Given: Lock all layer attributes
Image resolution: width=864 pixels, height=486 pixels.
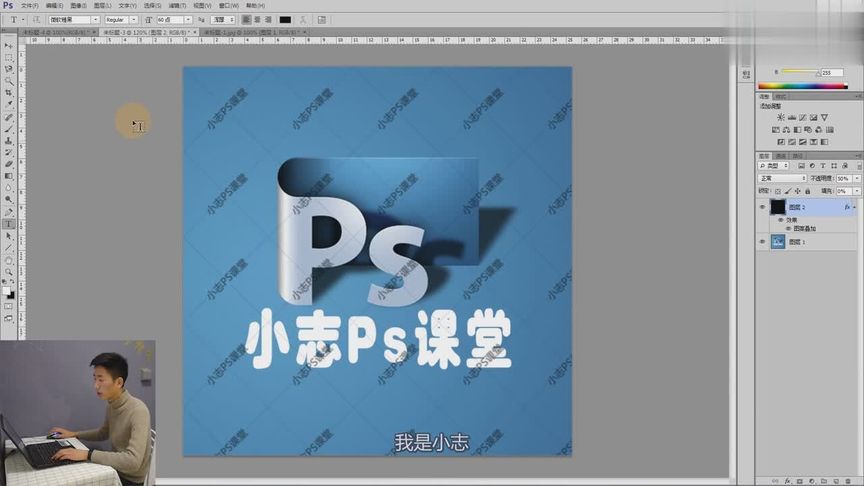Looking at the screenshot, I should coord(807,191).
